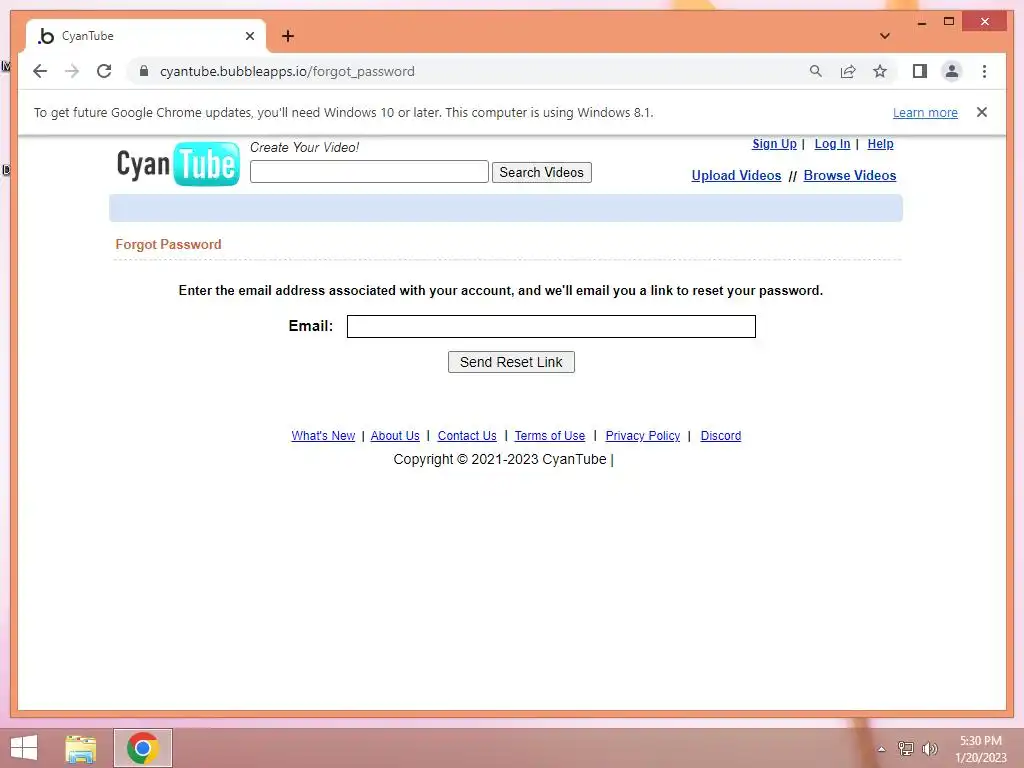The width and height of the screenshot is (1024, 768).
Task: Click the Forgot Password heading
Action: point(168,244)
